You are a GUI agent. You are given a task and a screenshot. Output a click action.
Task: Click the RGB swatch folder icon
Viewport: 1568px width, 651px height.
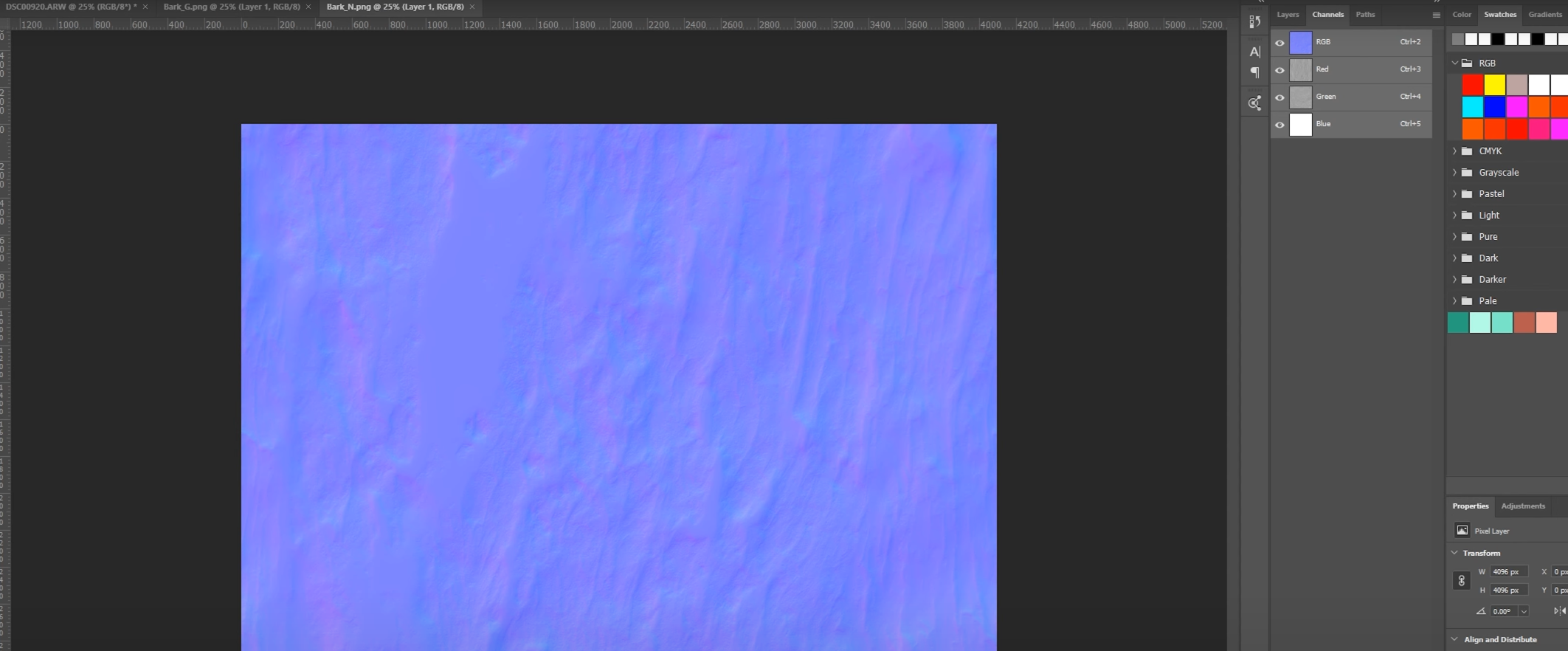click(x=1467, y=63)
